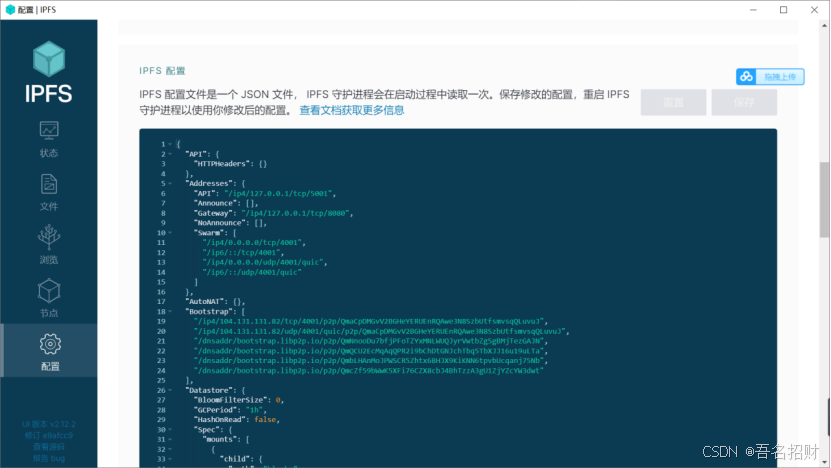Click the cloud upload icon top right

746,77
